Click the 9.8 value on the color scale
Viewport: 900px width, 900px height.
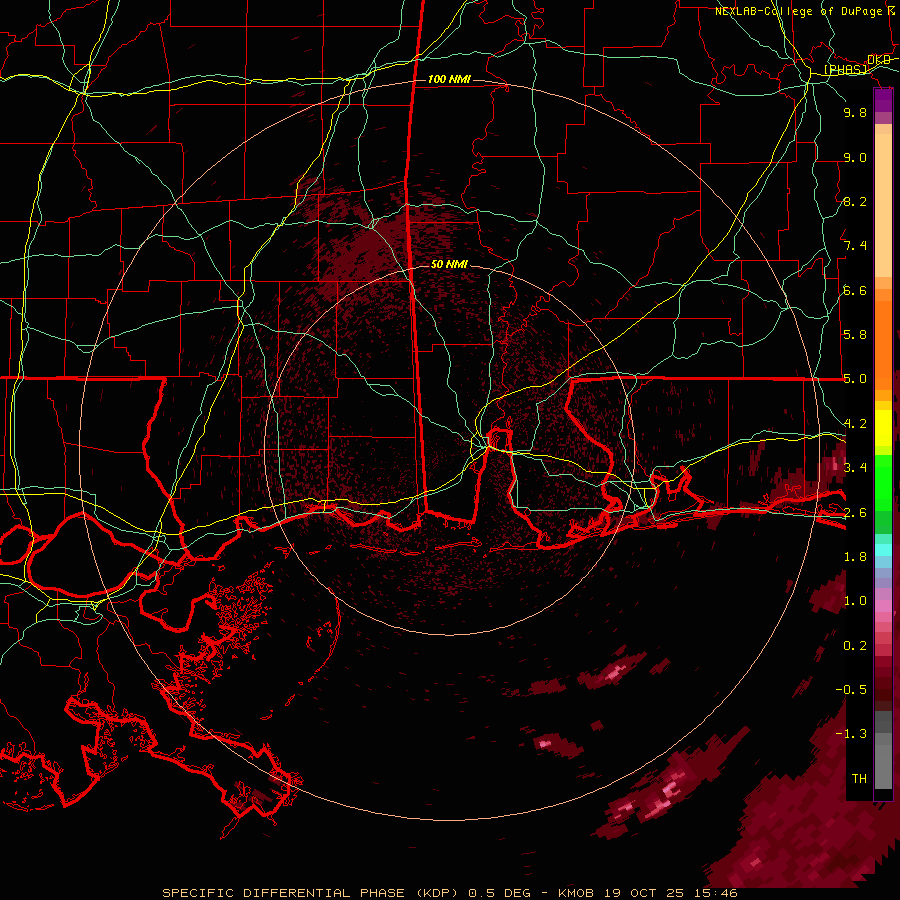click(855, 112)
